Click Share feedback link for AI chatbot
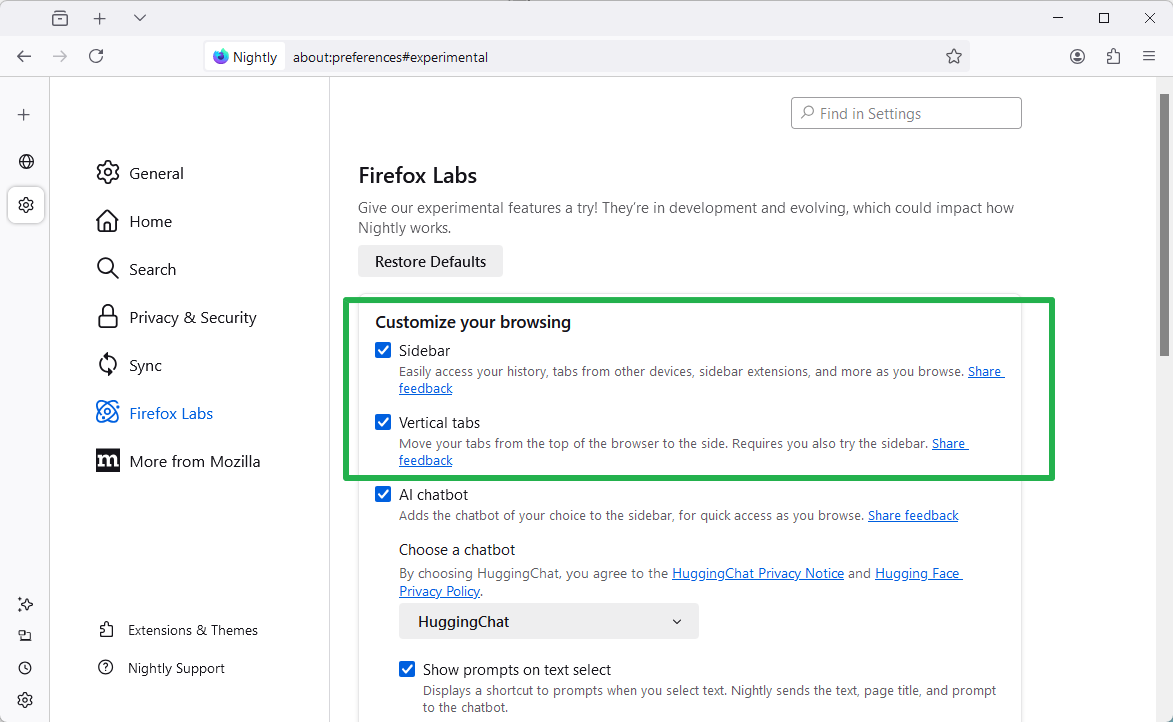Screen dimensions: 1173x722 913,516
